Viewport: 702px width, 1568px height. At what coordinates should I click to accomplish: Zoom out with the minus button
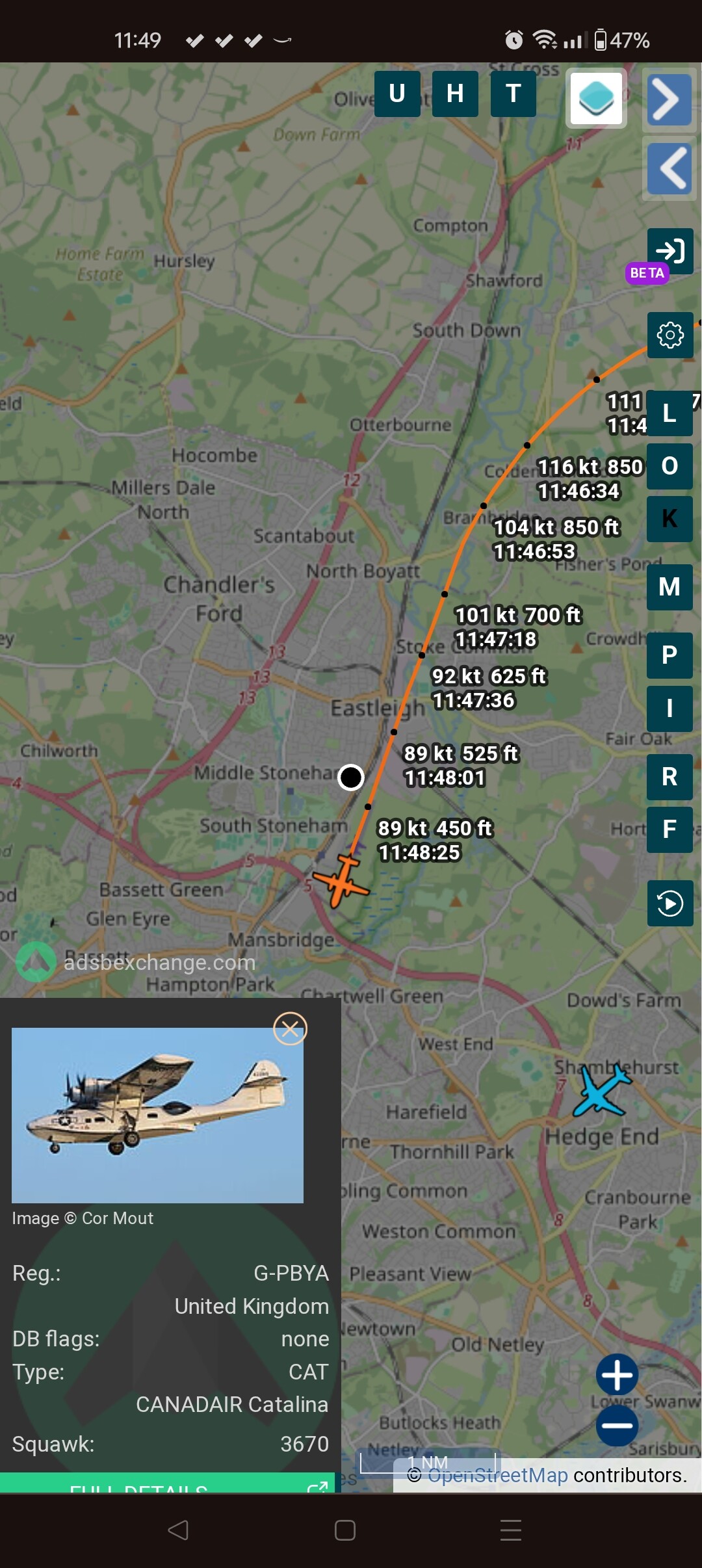click(x=617, y=1426)
